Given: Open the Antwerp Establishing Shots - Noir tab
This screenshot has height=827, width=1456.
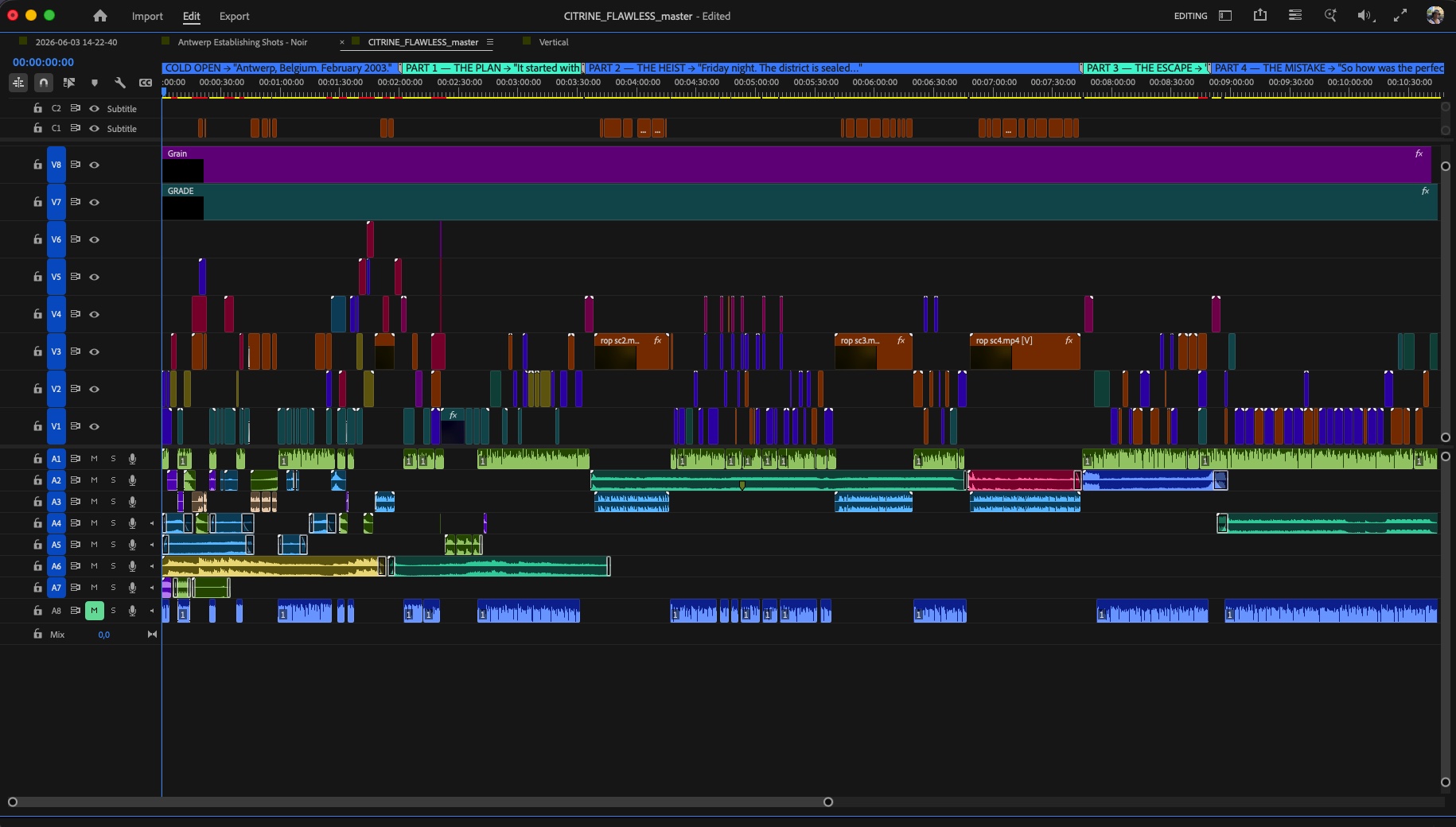Looking at the screenshot, I should click(243, 42).
